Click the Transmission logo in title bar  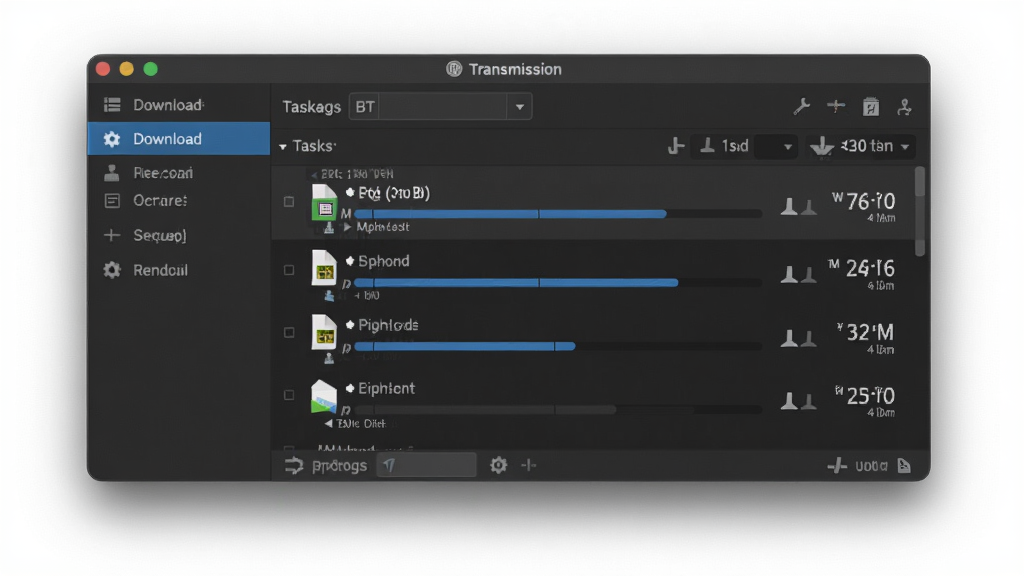tap(454, 69)
